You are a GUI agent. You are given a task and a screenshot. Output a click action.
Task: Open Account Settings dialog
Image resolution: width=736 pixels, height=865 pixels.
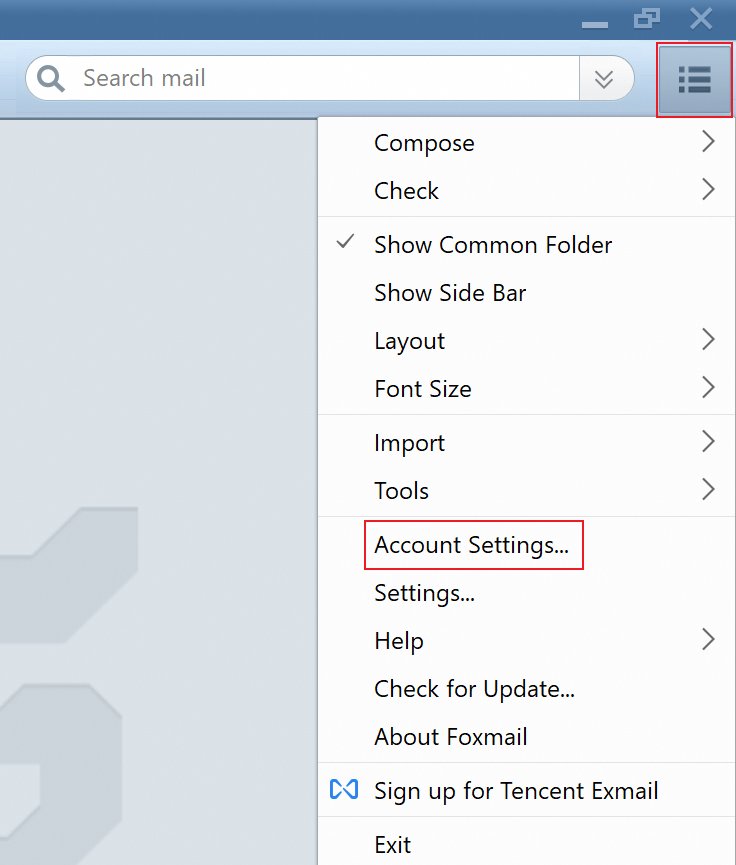(x=471, y=545)
